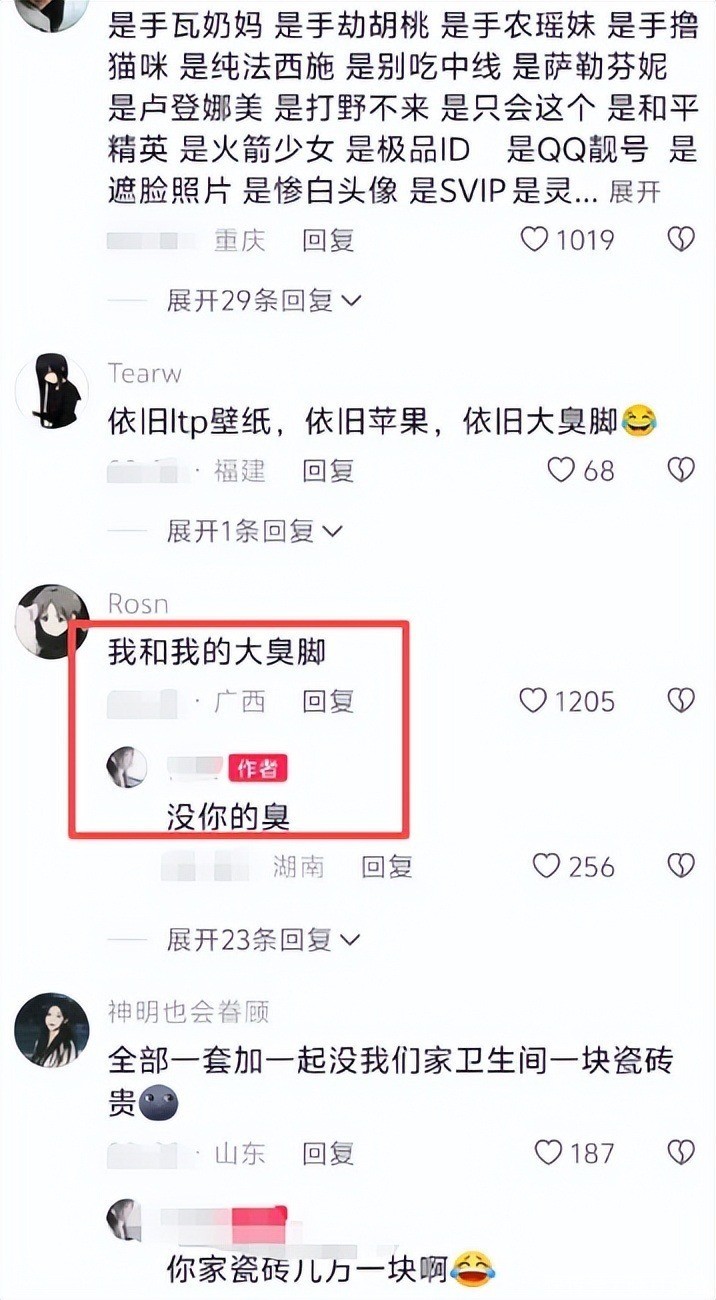Viewport: 716px width, 1300px height.
Task: Open Rosn's profile avatar
Action: click(x=52, y=621)
